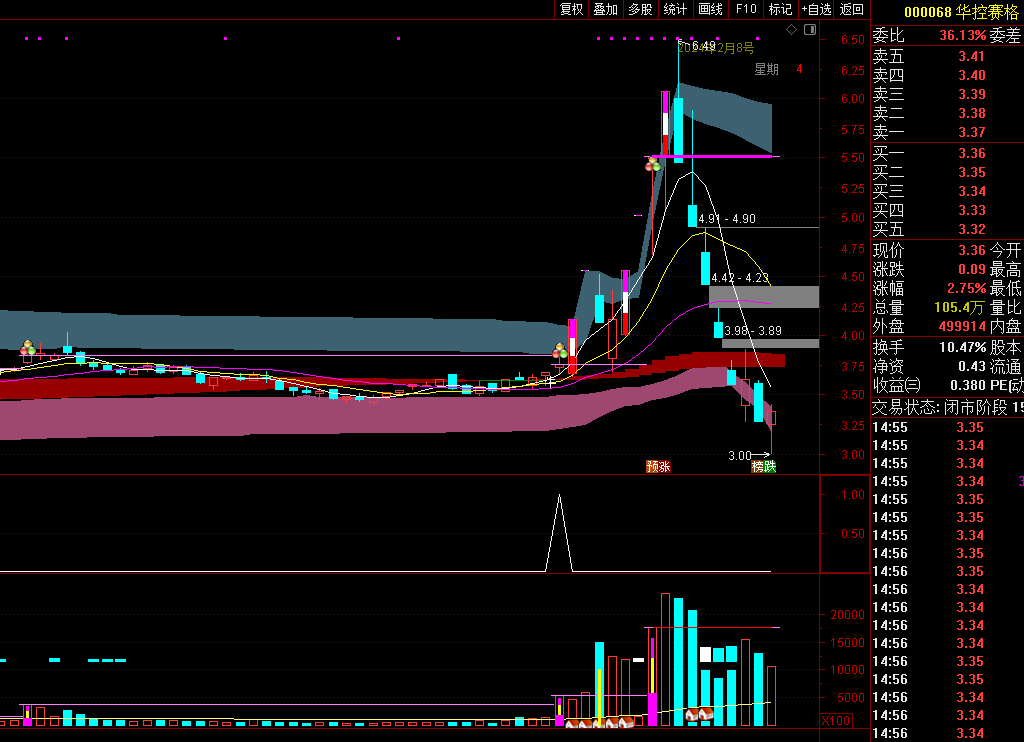Click the 预涨 marker label
1024x742 pixels.
click(658, 466)
